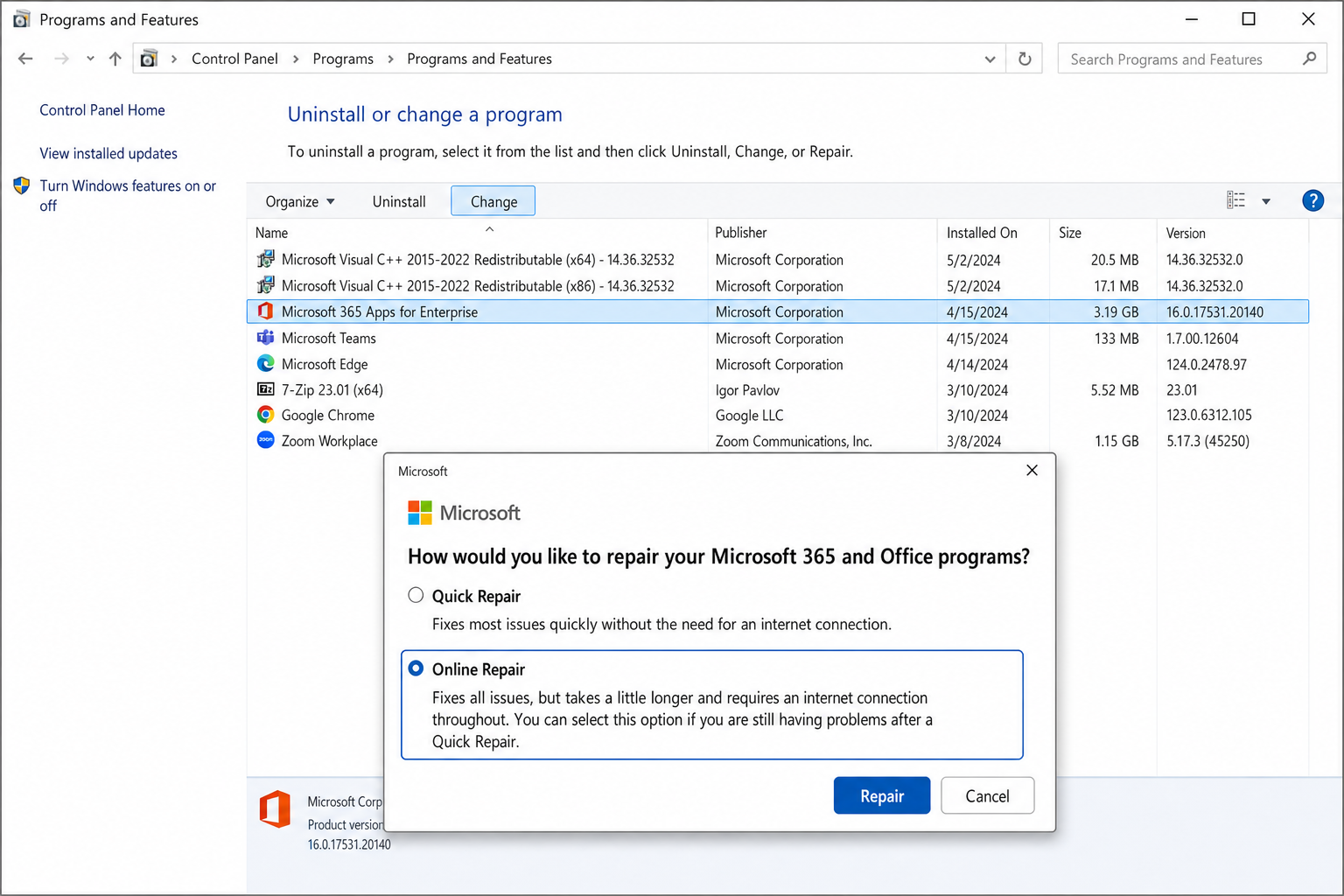1344x896 pixels.
Task: Refresh the Programs and Features list
Action: point(1025,59)
